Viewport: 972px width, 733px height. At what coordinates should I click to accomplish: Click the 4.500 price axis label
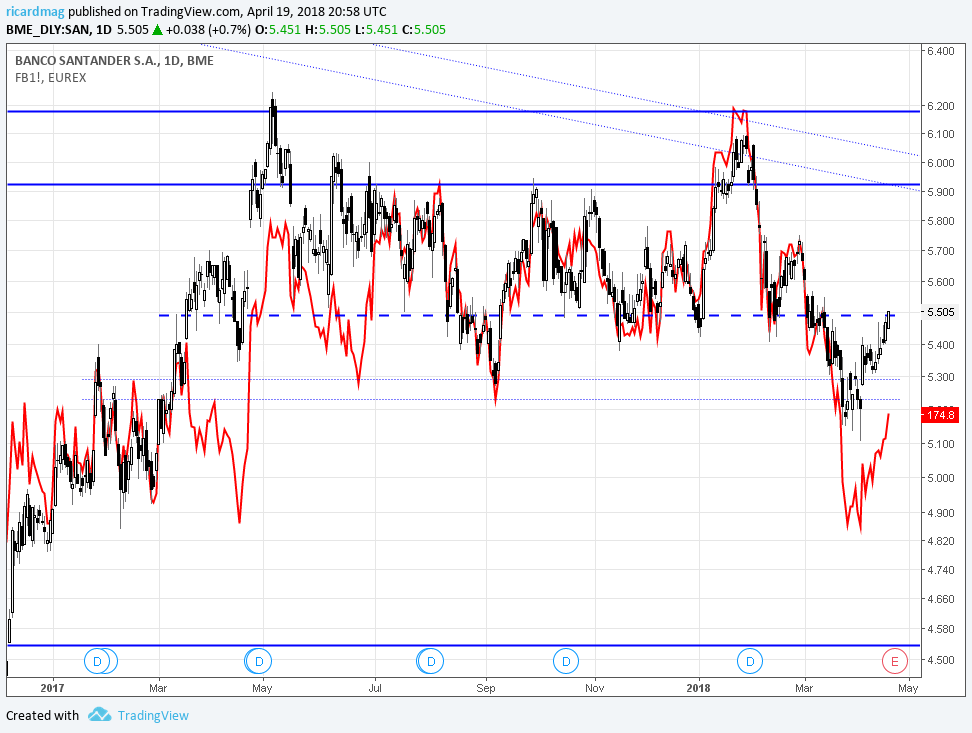tap(940, 660)
